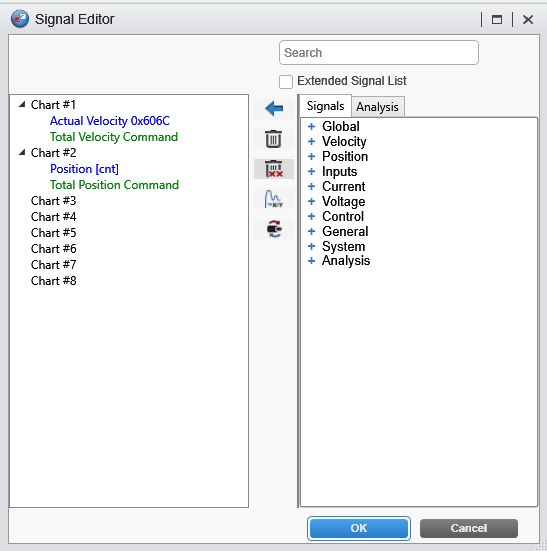The height and width of the screenshot is (551, 547).
Task: Select the General category label
Action: tap(345, 232)
